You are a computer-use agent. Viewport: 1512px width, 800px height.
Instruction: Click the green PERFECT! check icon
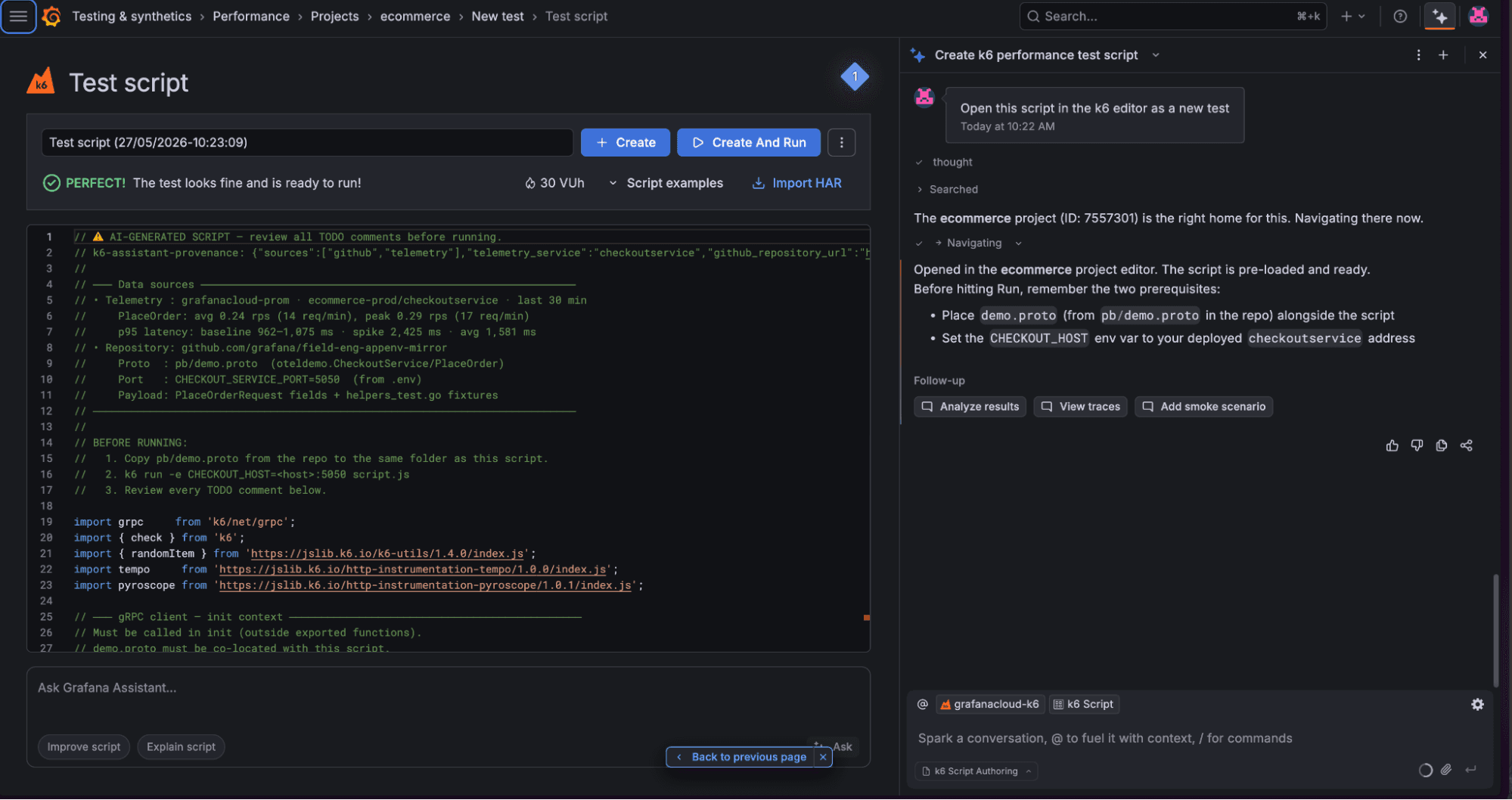(x=51, y=183)
